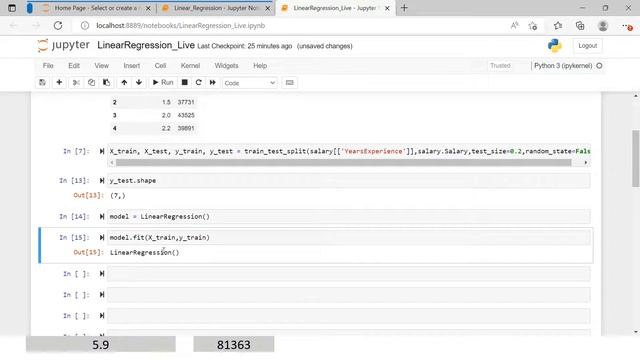Viewport: 640px width, 360px height.
Task: Rename notebook title LinearRegression_Live
Action: 146,45
